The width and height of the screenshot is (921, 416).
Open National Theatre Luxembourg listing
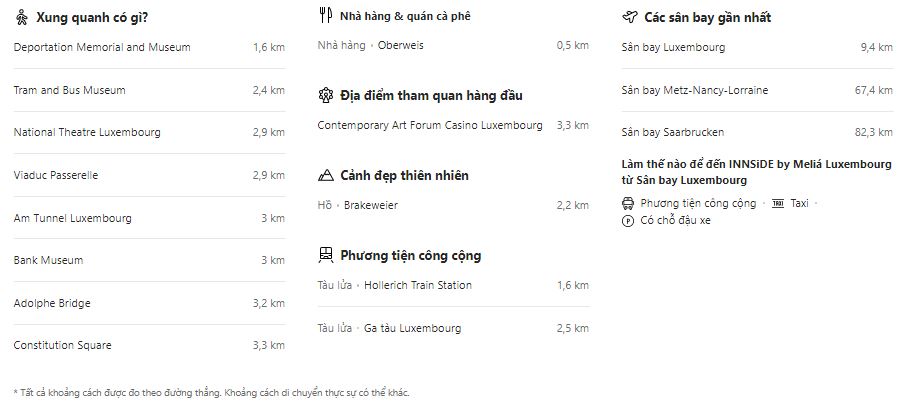tap(87, 132)
